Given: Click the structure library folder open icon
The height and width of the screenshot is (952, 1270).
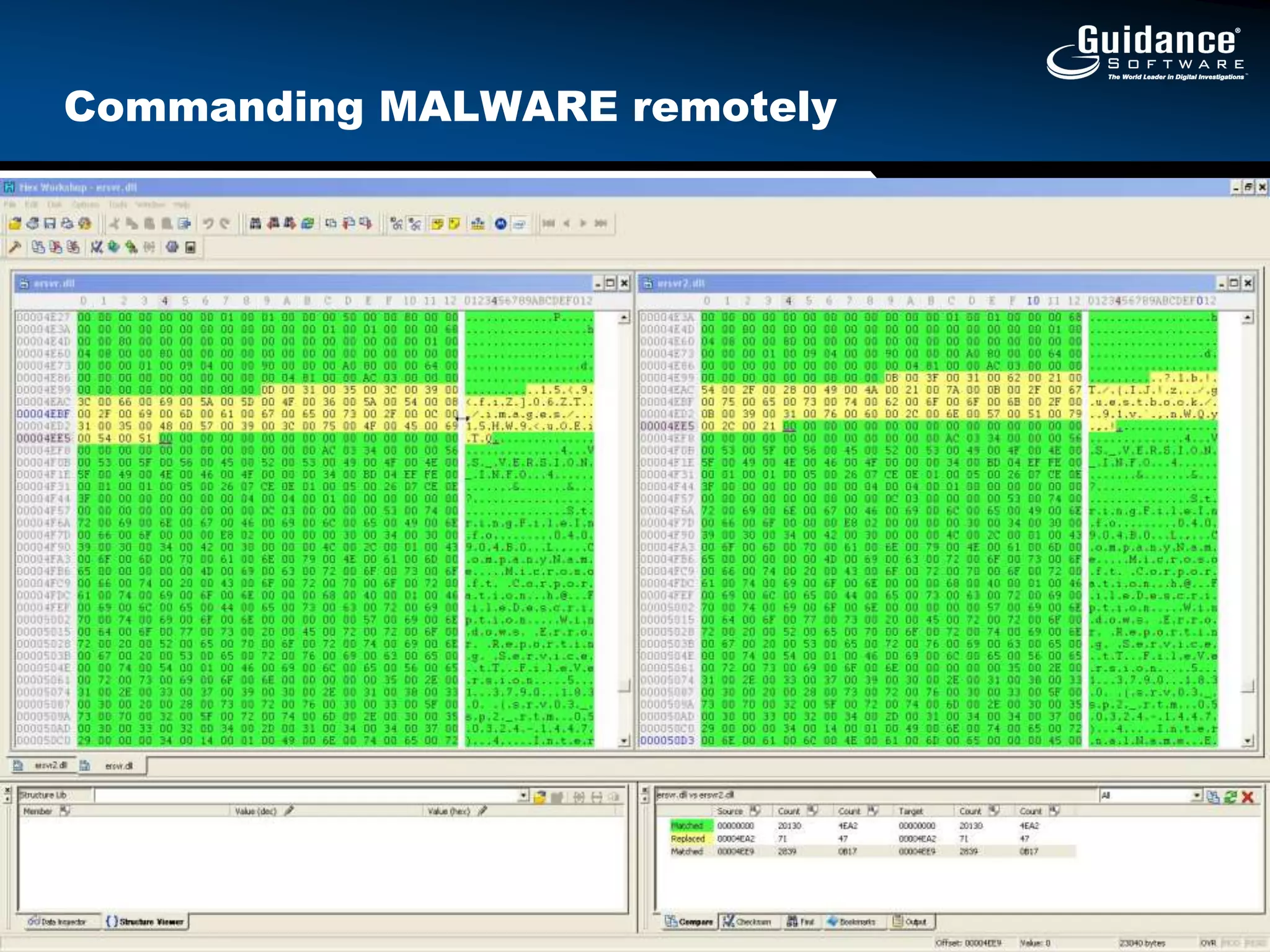Looking at the screenshot, I should pos(540,796).
